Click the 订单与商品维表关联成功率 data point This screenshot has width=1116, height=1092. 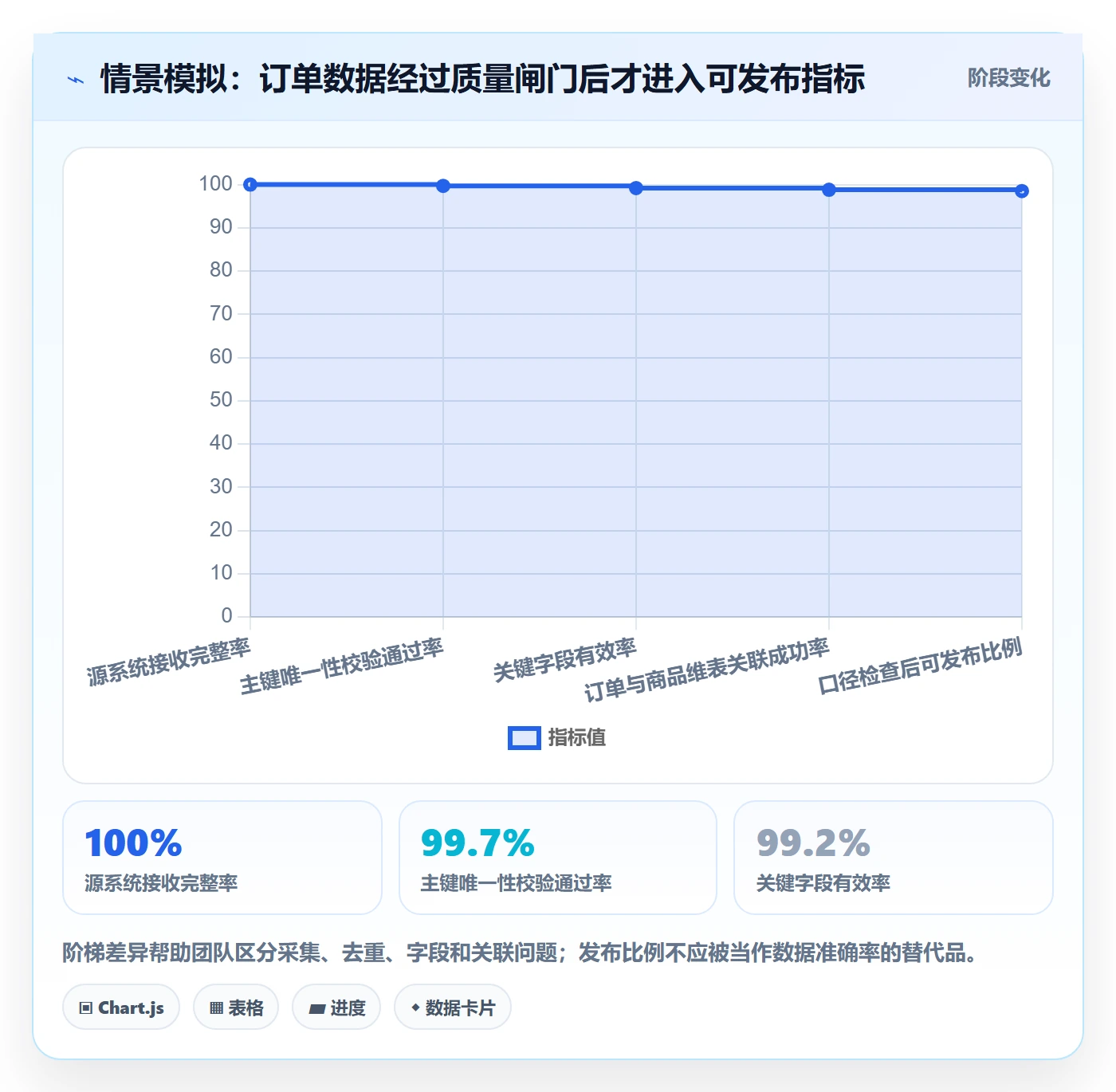pyautogui.click(x=829, y=190)
